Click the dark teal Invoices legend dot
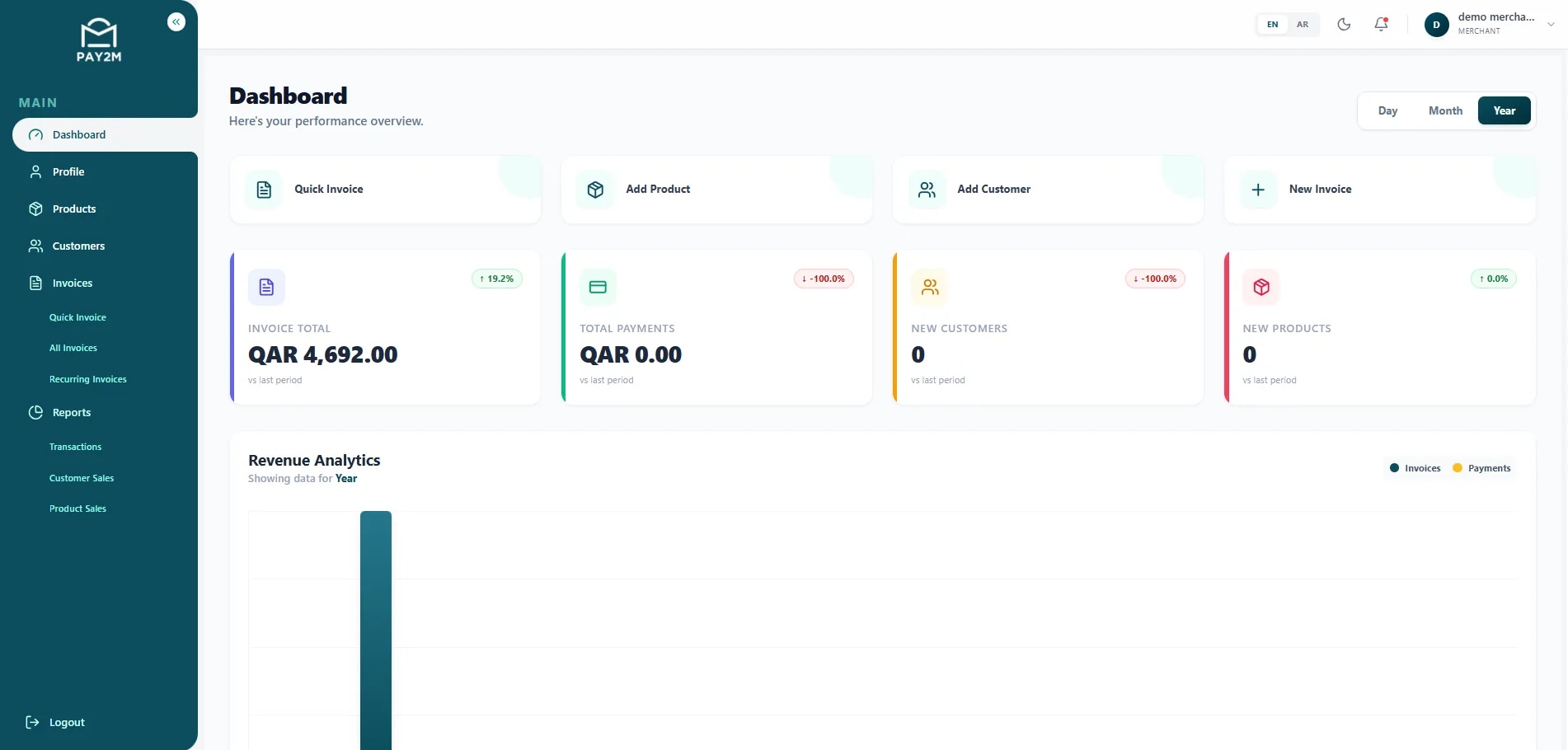 tap(1394, 468)
